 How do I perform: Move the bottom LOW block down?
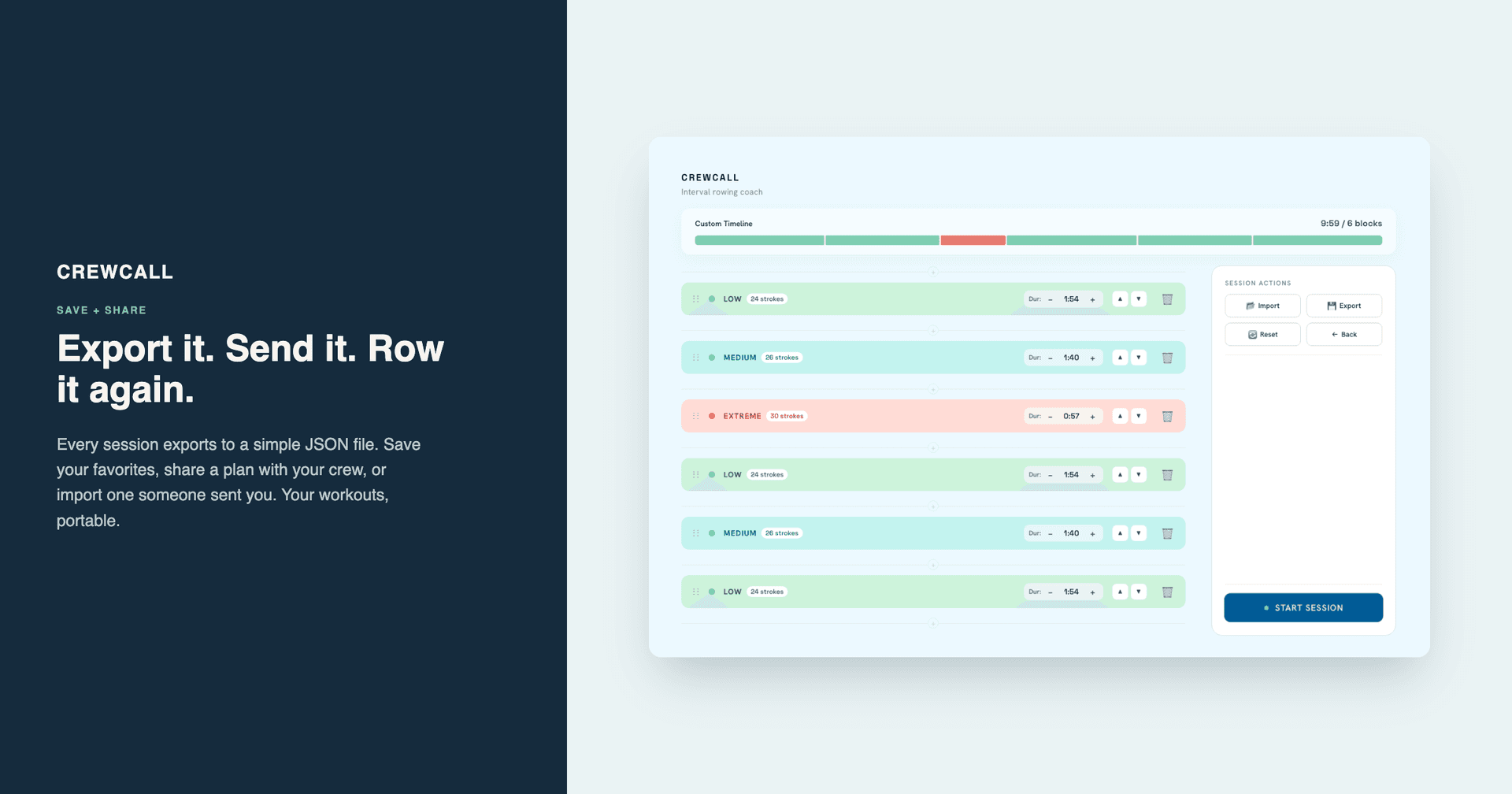pos(1139,592)
